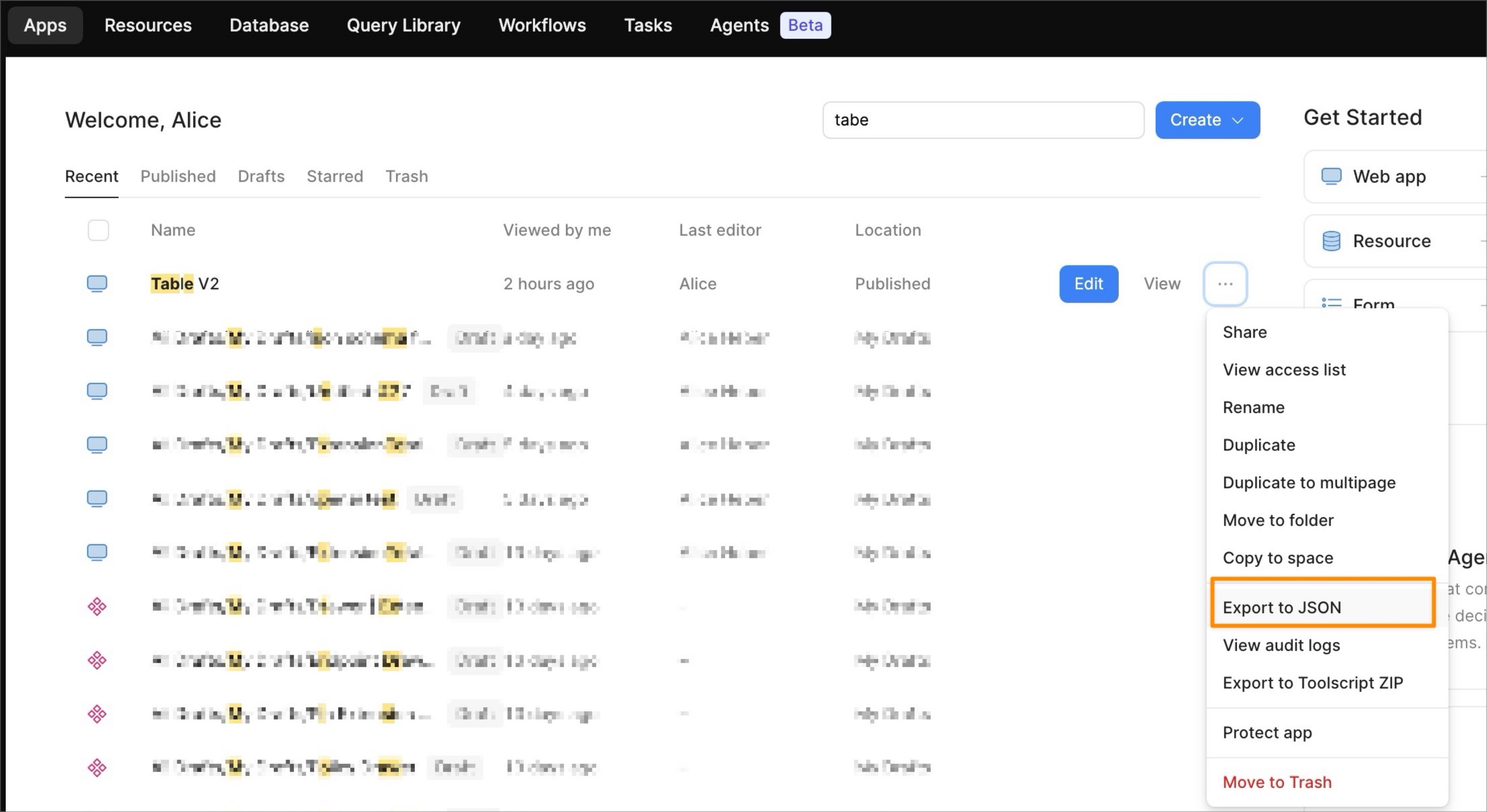The width and height of the screenshot is (1487, 812).
Task: Switch to Query Library
Action: (x=403, y=25)
